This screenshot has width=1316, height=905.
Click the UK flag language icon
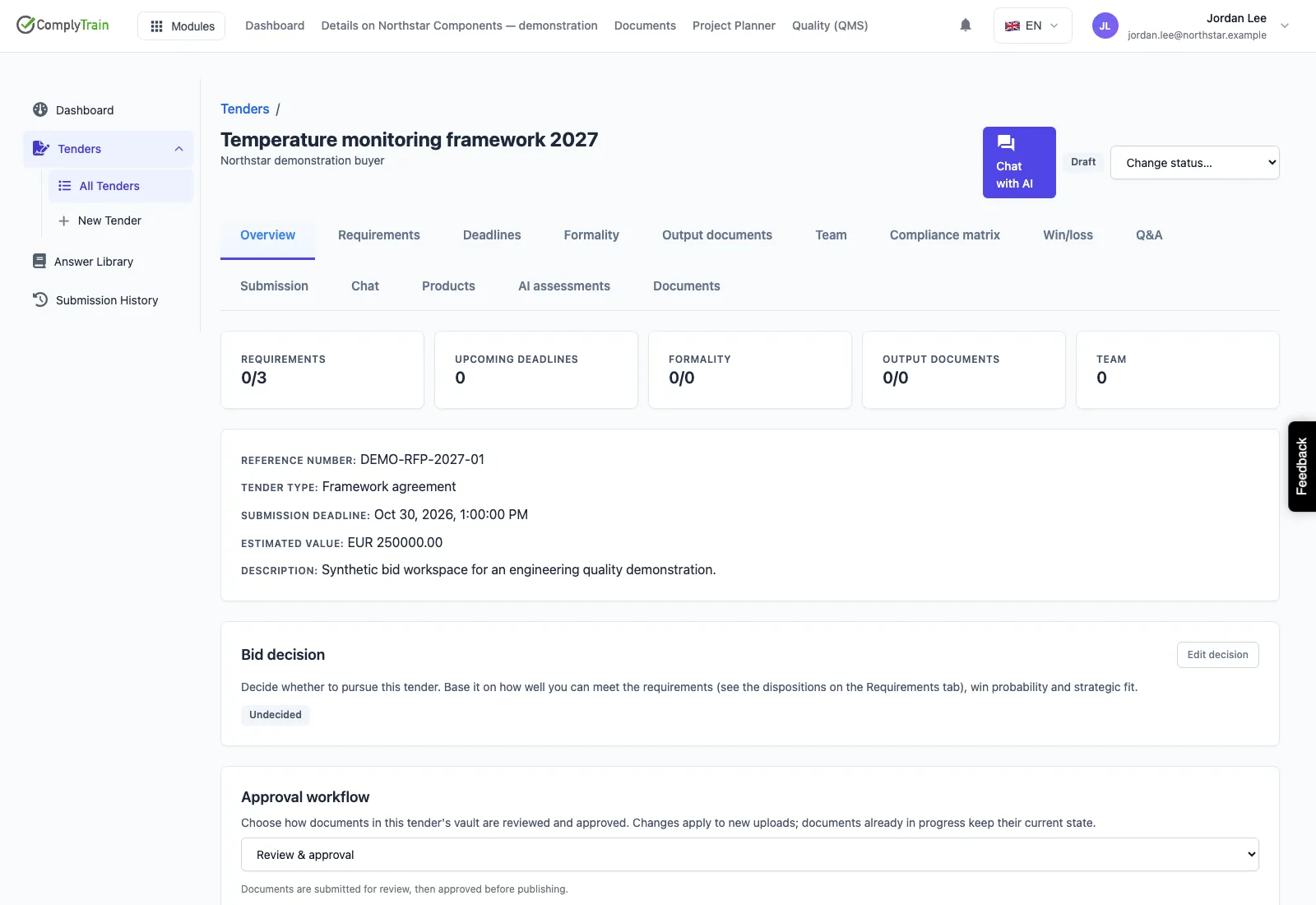[1012, 26]
